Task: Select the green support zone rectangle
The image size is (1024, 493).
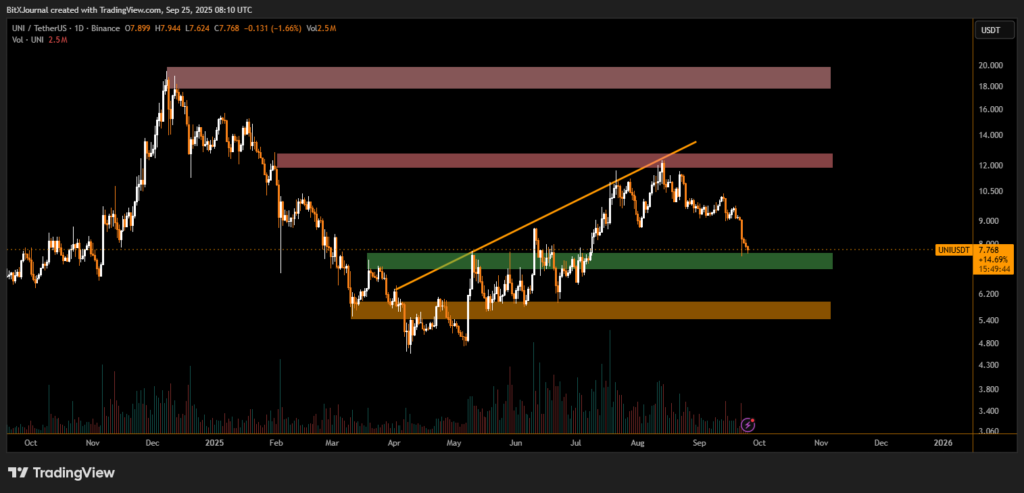Action: 598,261
